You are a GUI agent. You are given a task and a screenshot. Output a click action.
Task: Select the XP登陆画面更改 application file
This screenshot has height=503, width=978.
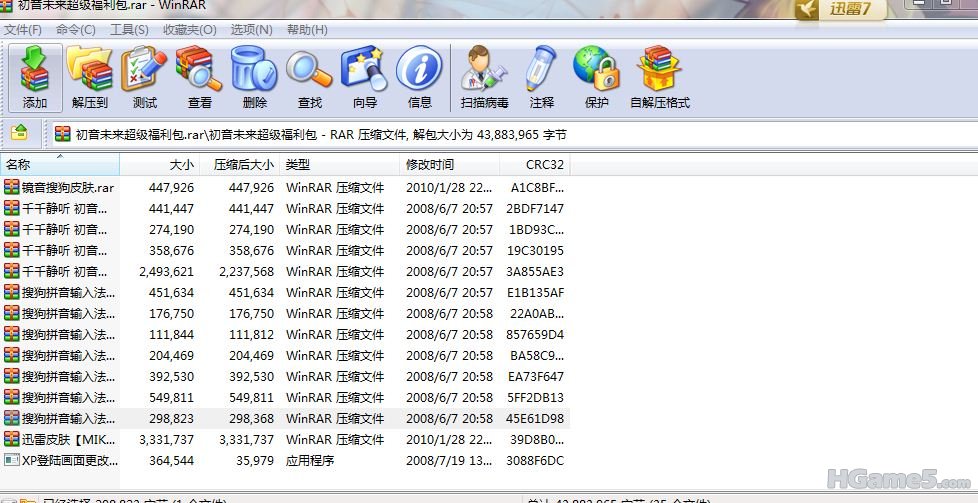pyautogui.click(x=69, y=460)
